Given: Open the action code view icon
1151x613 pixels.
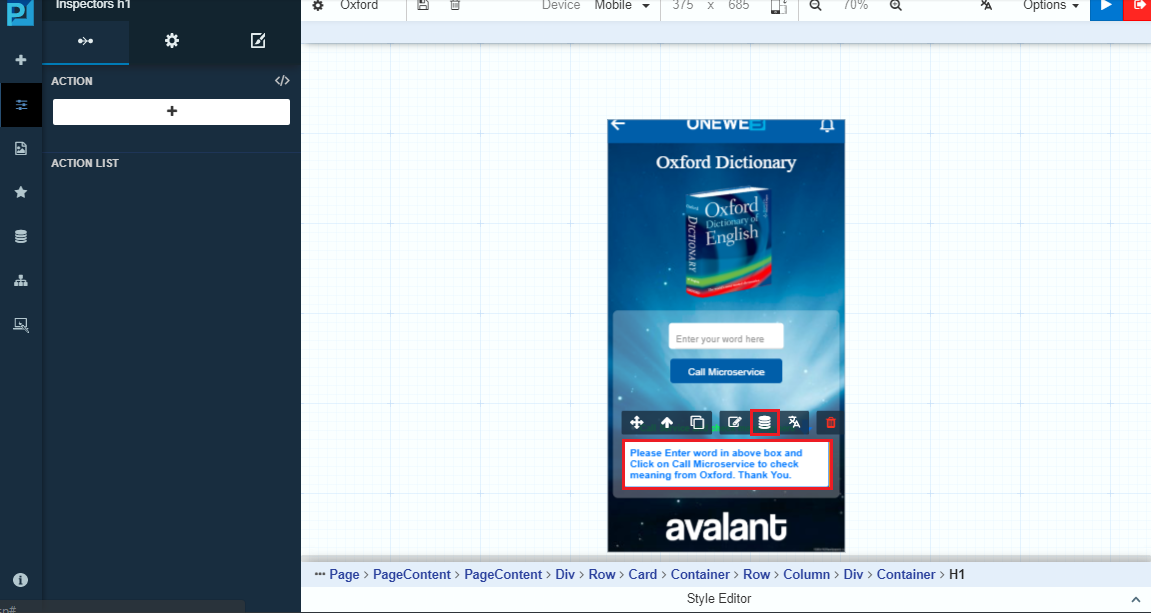Looking at the screenshot, I should tap(282, 81).
